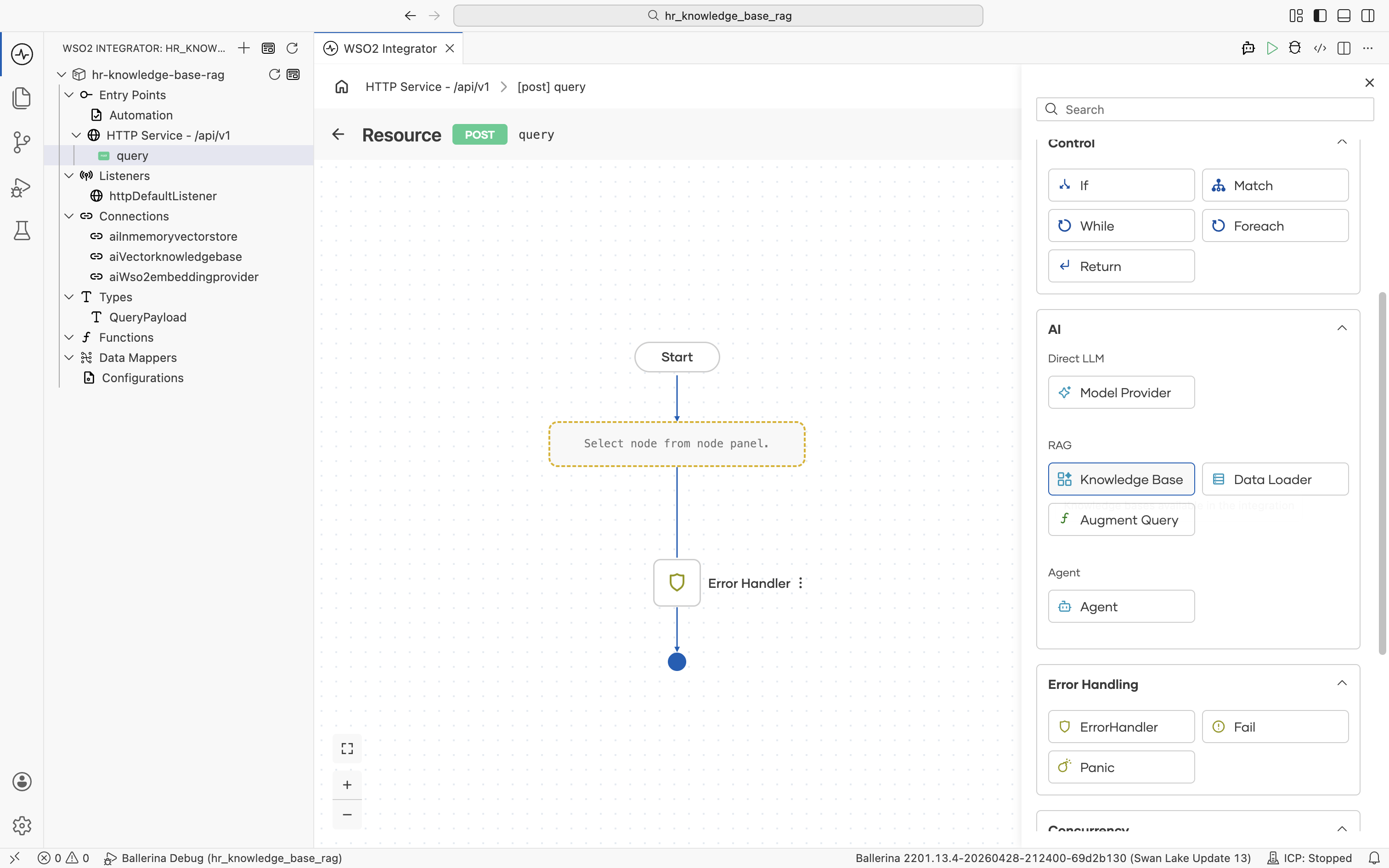Select query resource in tree

coord(179,156)
